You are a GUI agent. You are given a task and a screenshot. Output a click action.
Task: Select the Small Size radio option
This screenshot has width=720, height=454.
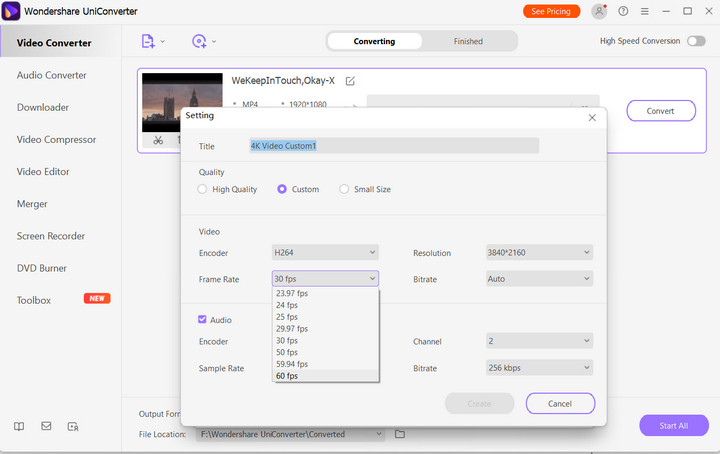[x=345, y=189]
